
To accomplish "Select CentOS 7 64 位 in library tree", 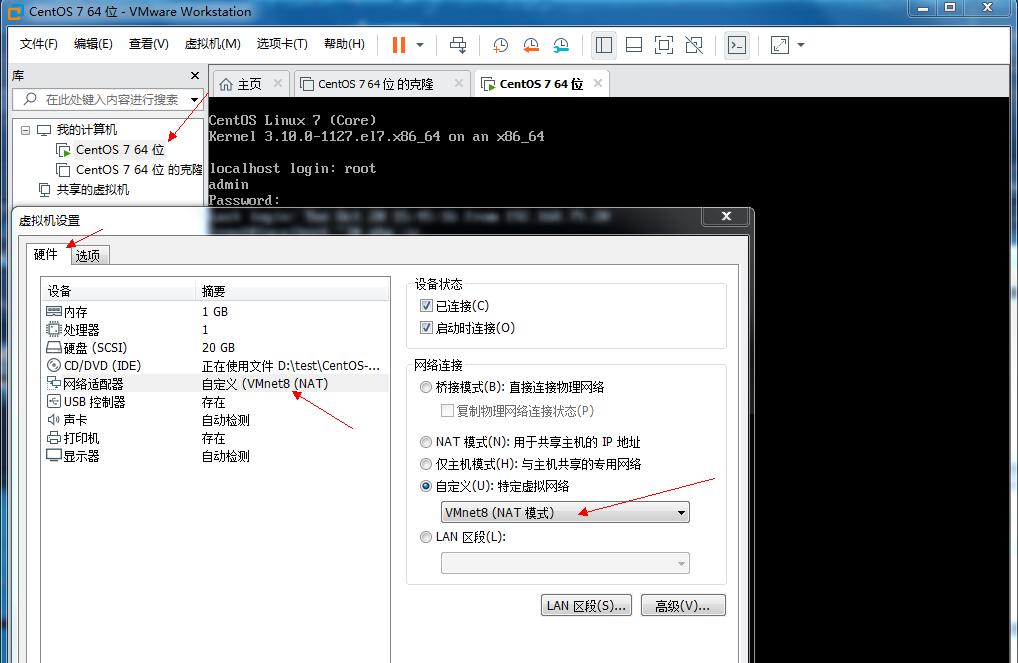I will pos(119,149).
